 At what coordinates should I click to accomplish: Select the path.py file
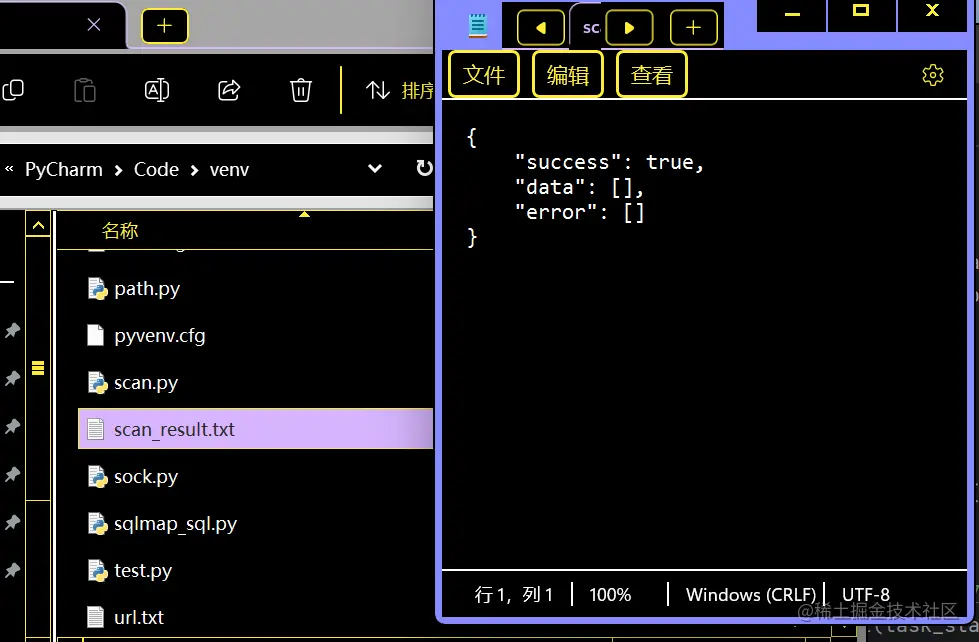tap(255, 289)
